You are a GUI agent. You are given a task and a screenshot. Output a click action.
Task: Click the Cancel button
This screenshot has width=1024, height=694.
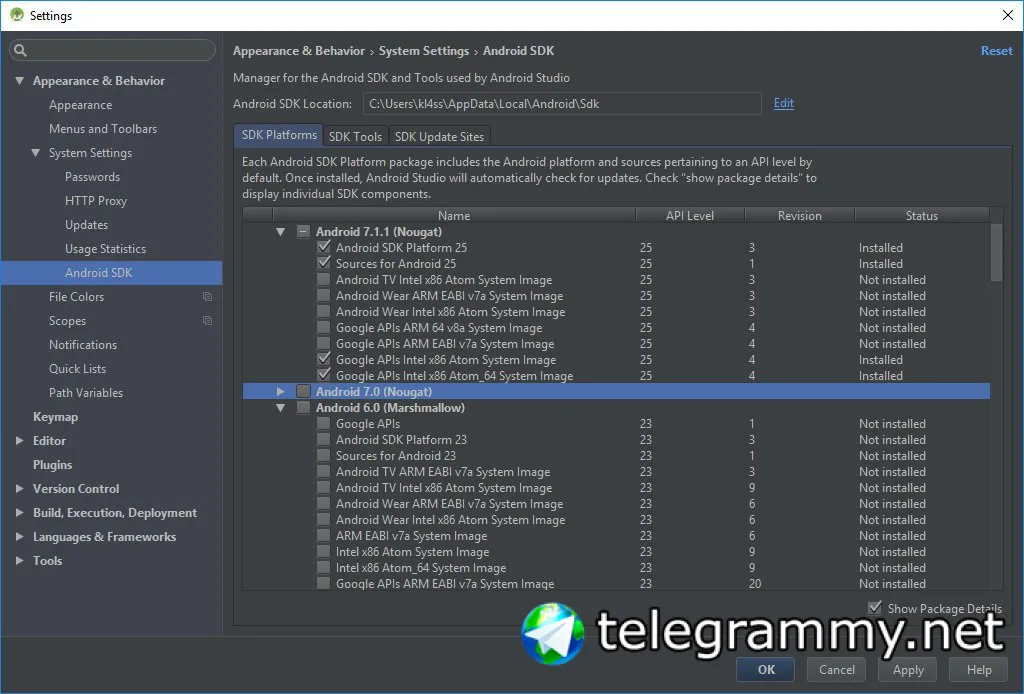[837, 669]
